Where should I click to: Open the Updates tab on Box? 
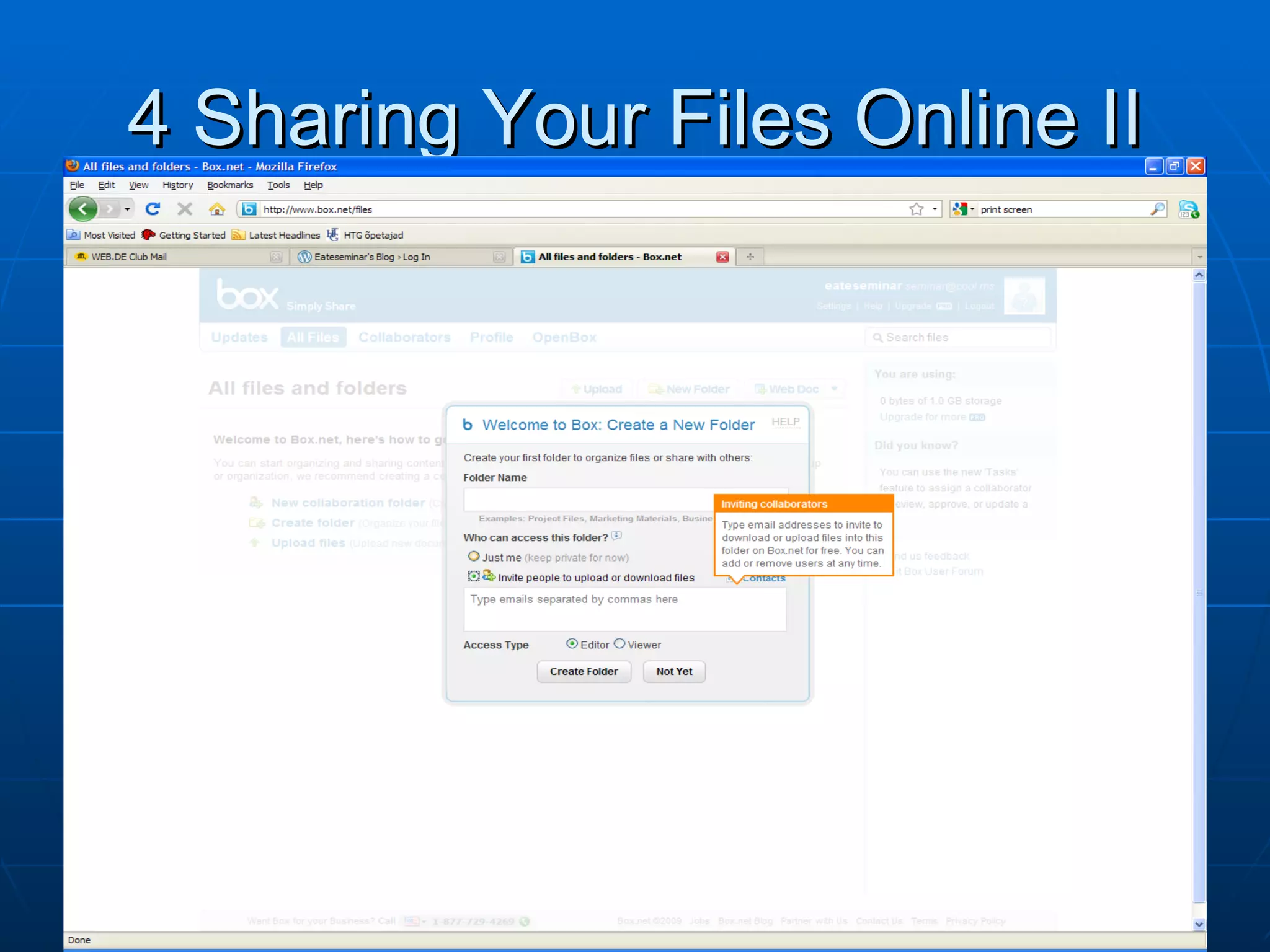pyautogui.click(x=239, y=337)
